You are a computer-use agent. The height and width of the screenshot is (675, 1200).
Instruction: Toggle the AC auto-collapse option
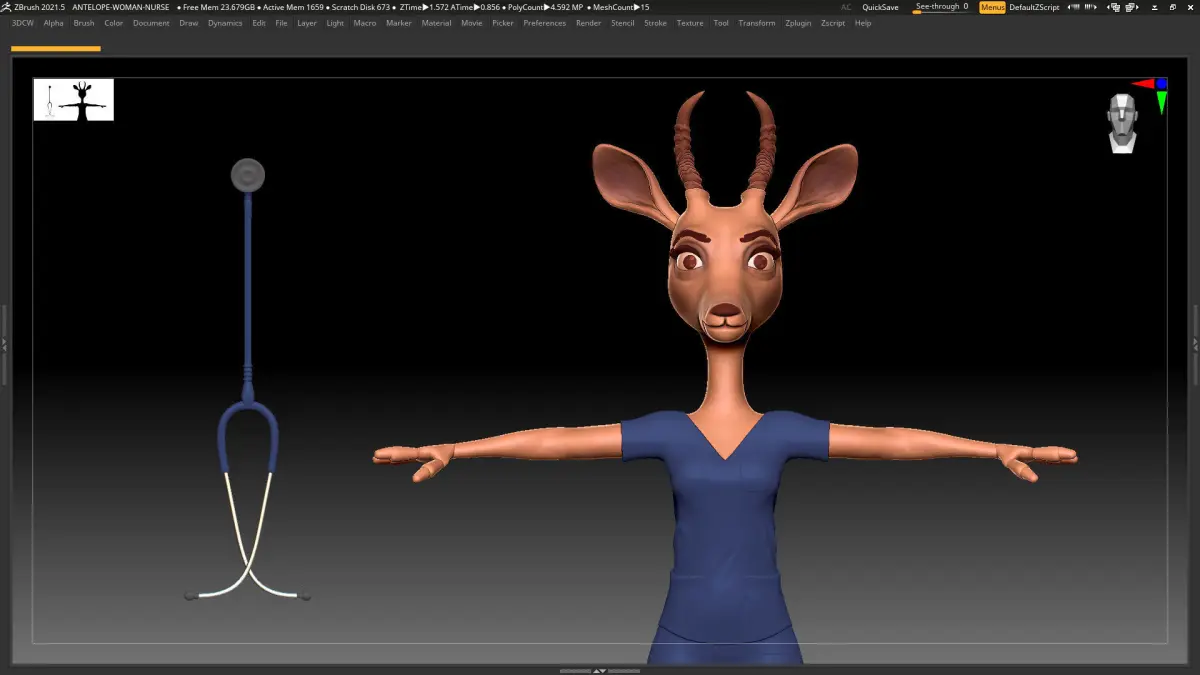(846, 7)
